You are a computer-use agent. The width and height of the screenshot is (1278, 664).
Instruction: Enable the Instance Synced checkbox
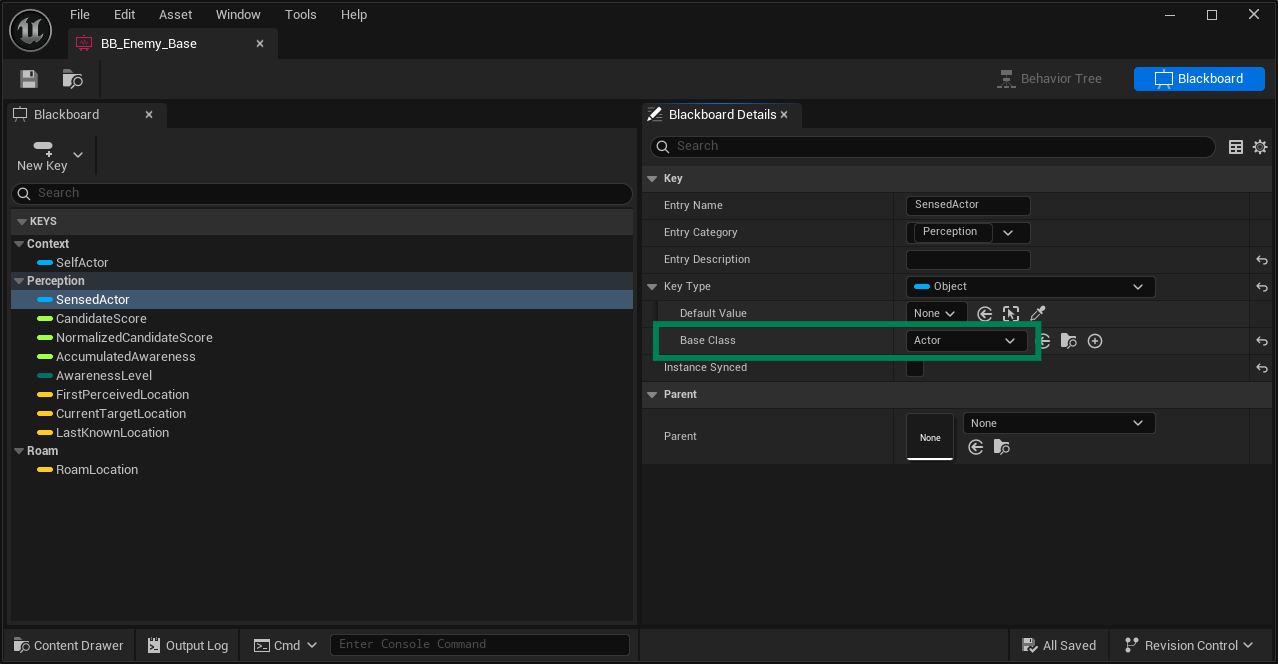click(915, 368)
